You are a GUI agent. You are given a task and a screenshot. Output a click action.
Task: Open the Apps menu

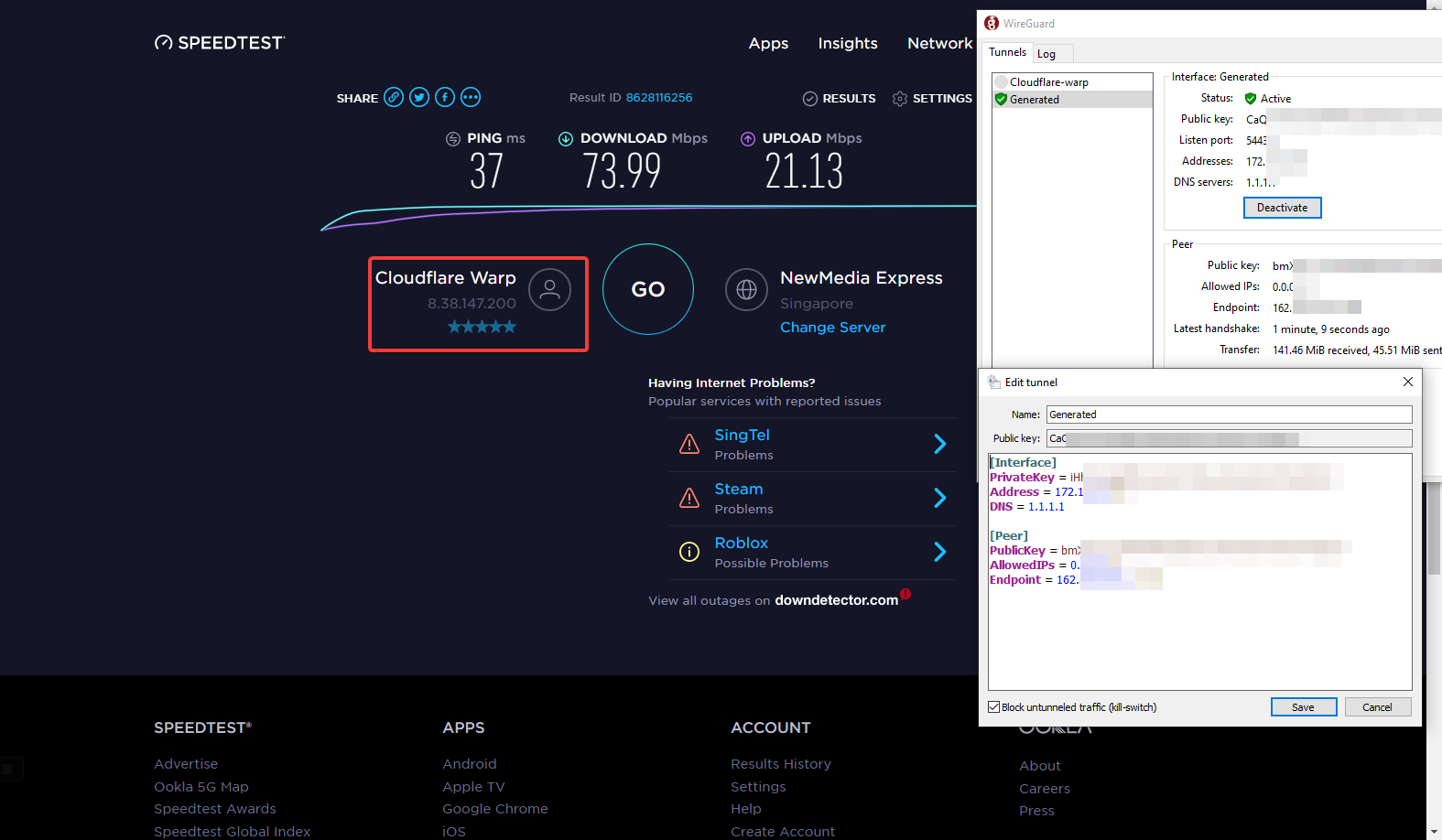point(768,44)
